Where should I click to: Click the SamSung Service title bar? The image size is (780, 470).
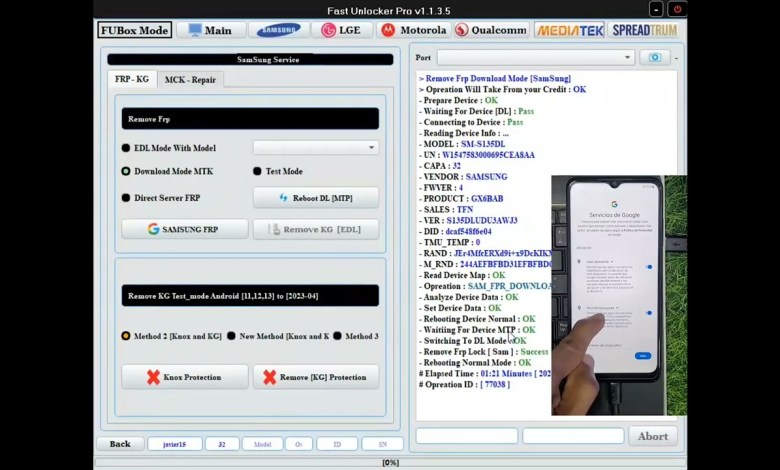pyautogui.click(x=250, y=60)
